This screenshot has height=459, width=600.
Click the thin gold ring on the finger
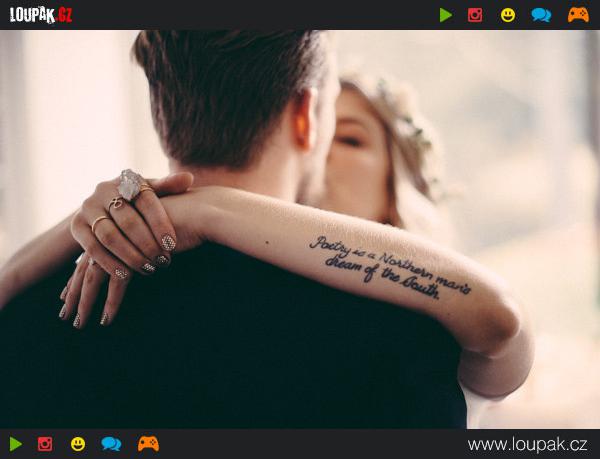99,224
